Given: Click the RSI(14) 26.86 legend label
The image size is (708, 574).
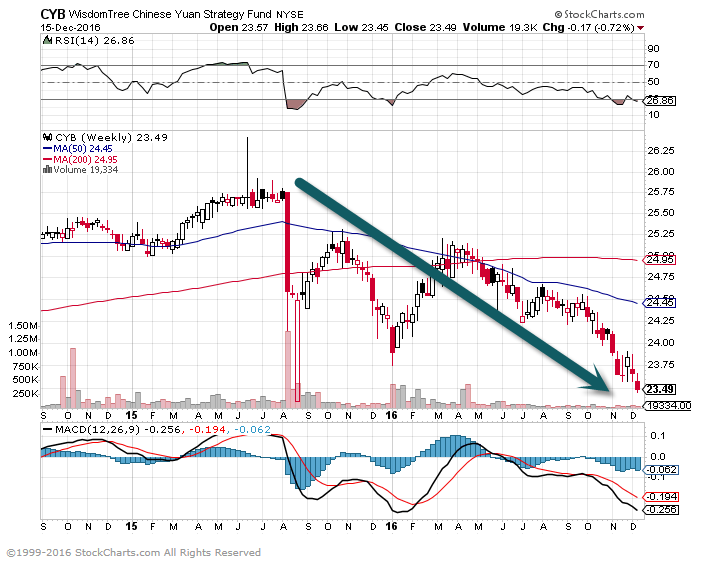Looking at the screenshot, I should [x=95, y=41].
